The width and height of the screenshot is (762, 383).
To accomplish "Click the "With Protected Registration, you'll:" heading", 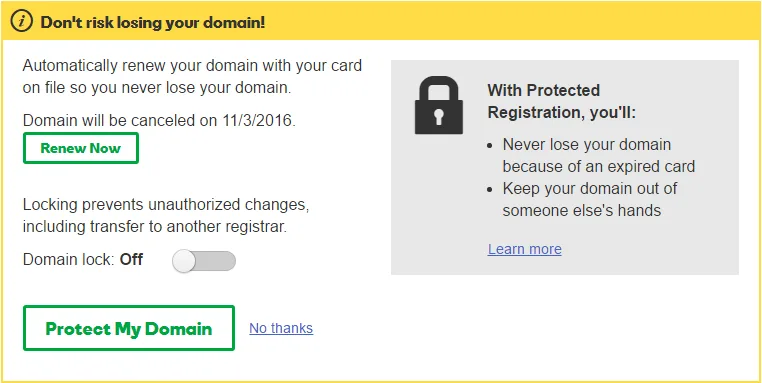I will (x=562, y=101).
